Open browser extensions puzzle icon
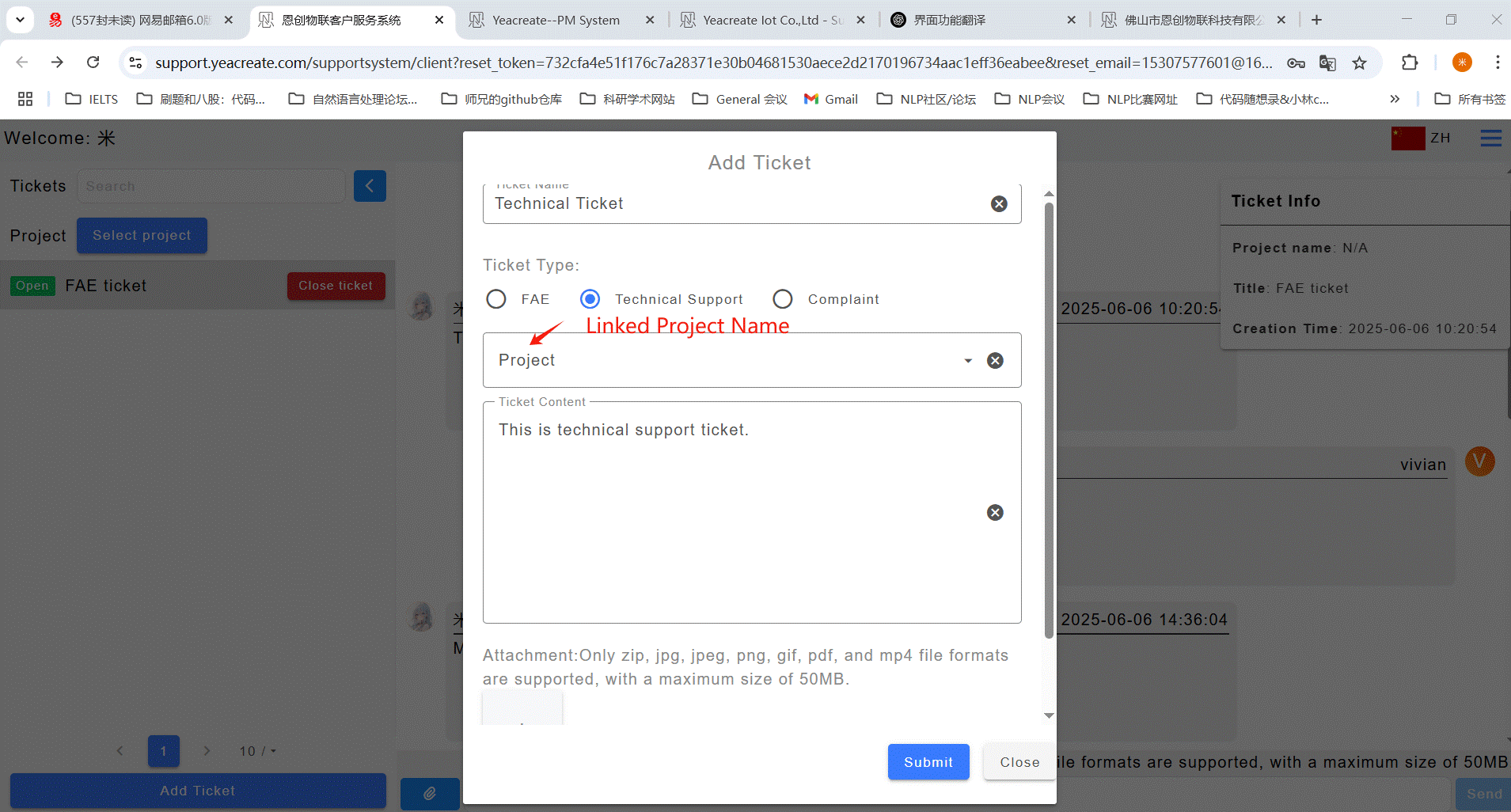Viewport: 1511px width, 812px height. [x=1409, y=63]
